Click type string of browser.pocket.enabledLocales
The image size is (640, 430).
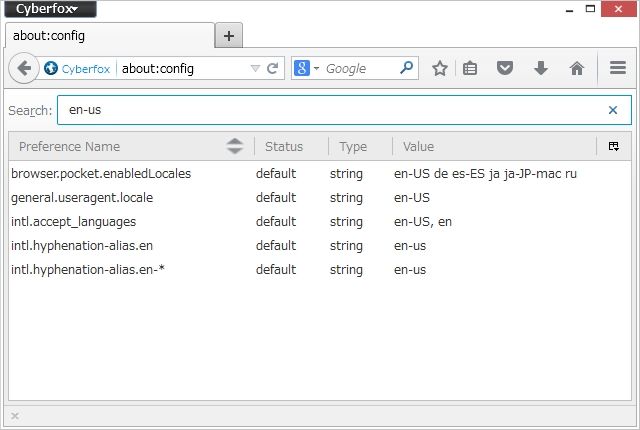pyautogui.click(x=346, y=174)
